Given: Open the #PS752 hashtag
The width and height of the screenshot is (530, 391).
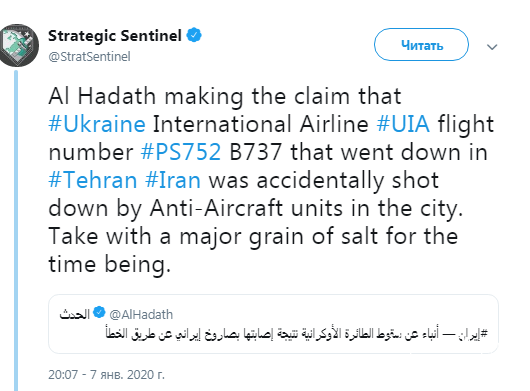Looking at the screenshot, I should click(x=181, y=152).
